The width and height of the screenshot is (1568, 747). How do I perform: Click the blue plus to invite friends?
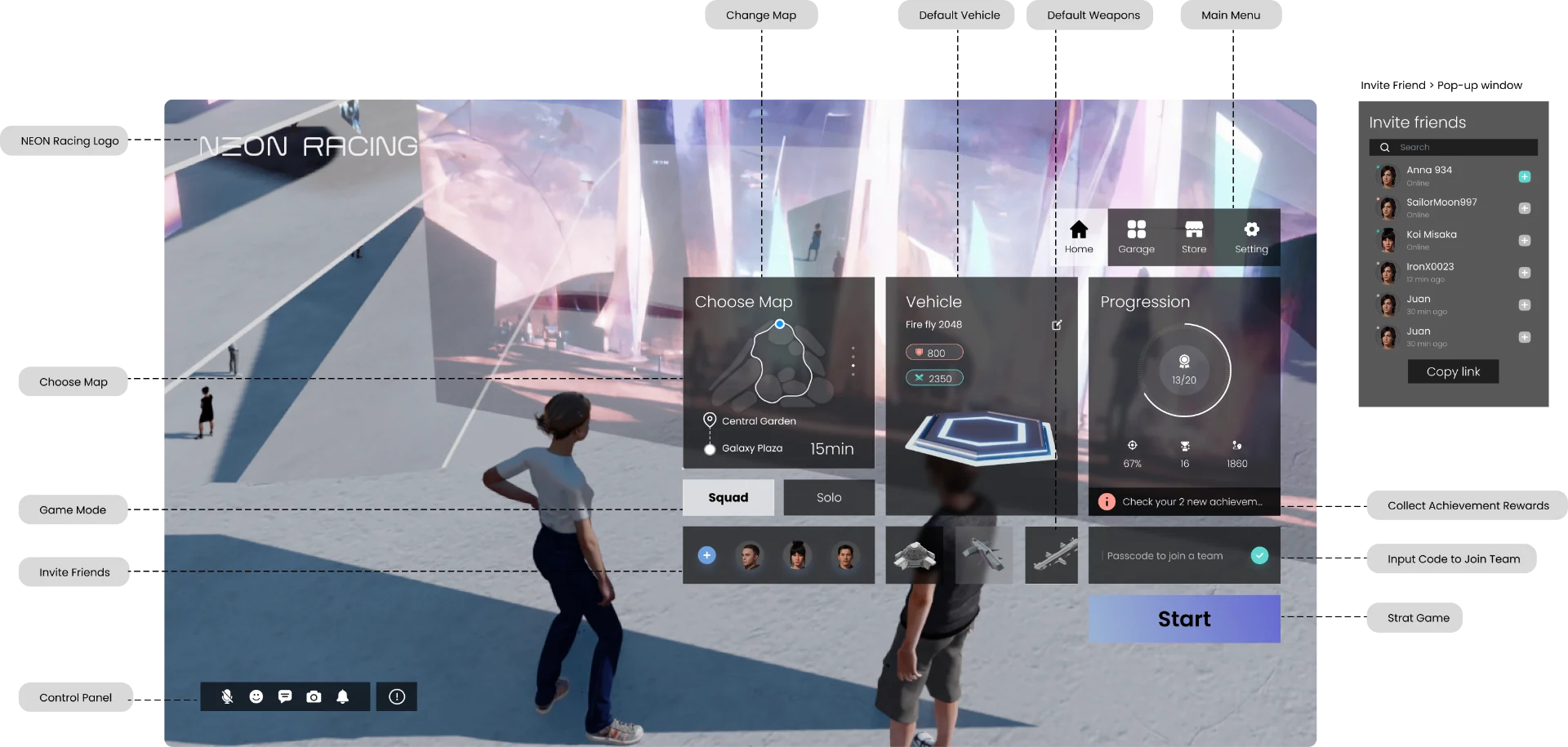(x=707, y=555)
